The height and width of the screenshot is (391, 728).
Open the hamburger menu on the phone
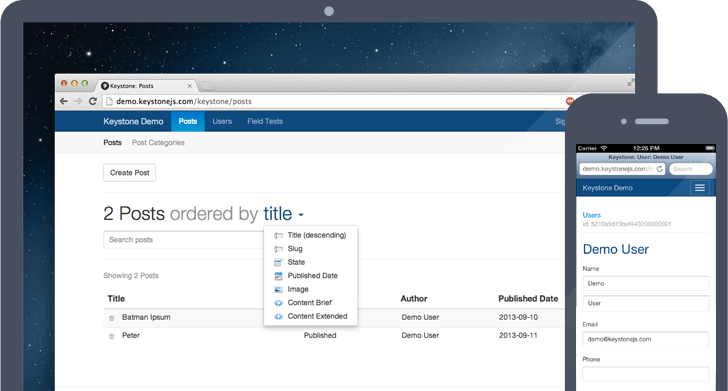(x=700, y=188)
